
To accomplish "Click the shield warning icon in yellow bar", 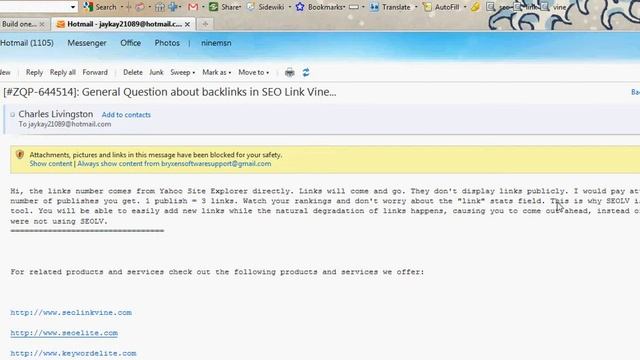I will pos(20,154).
